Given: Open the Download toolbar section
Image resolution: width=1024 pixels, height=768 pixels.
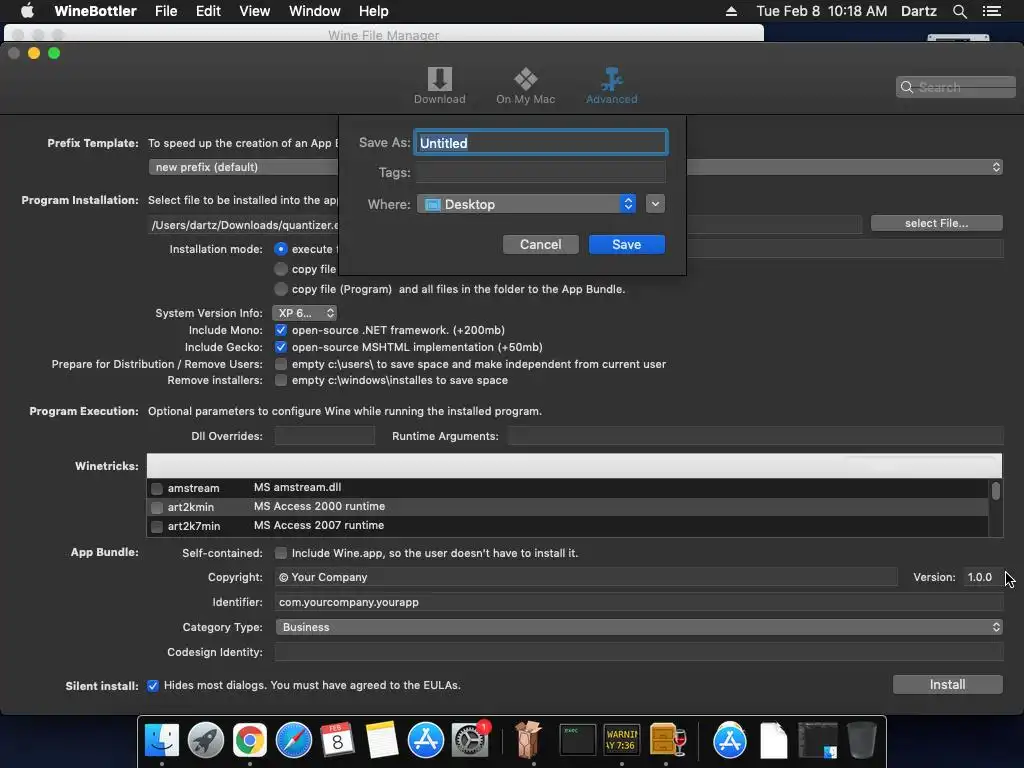Looking at the screenshot, I should (x=440, y=86).
